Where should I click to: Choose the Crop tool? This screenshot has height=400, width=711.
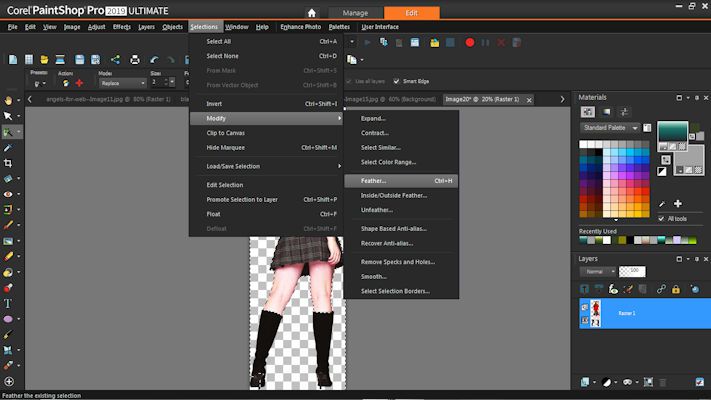tap(9, 162)
